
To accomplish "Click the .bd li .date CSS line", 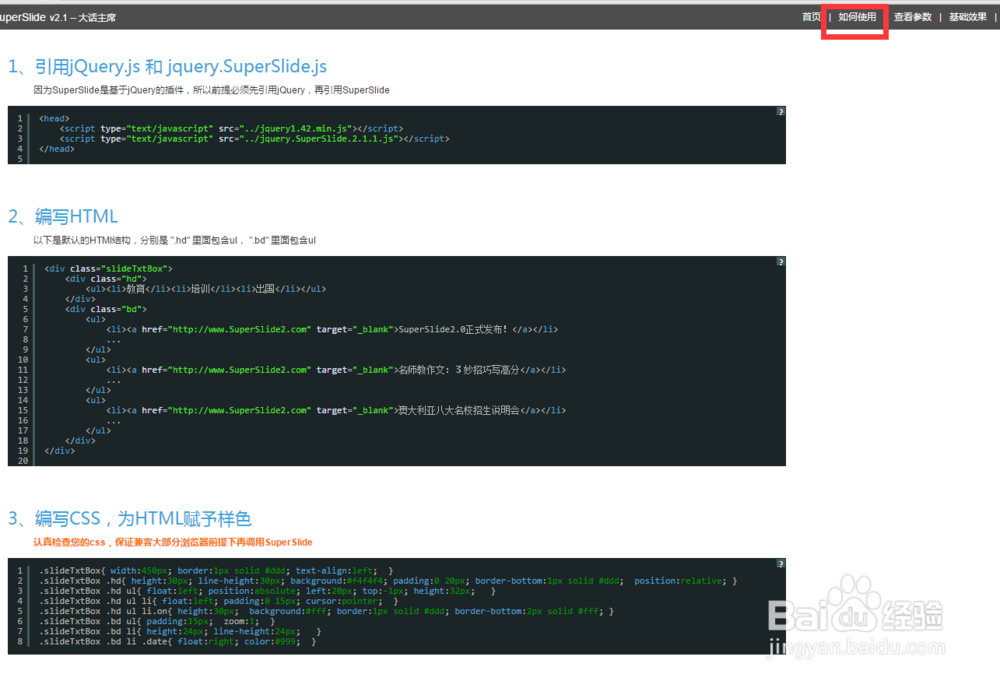I will 178,641.
